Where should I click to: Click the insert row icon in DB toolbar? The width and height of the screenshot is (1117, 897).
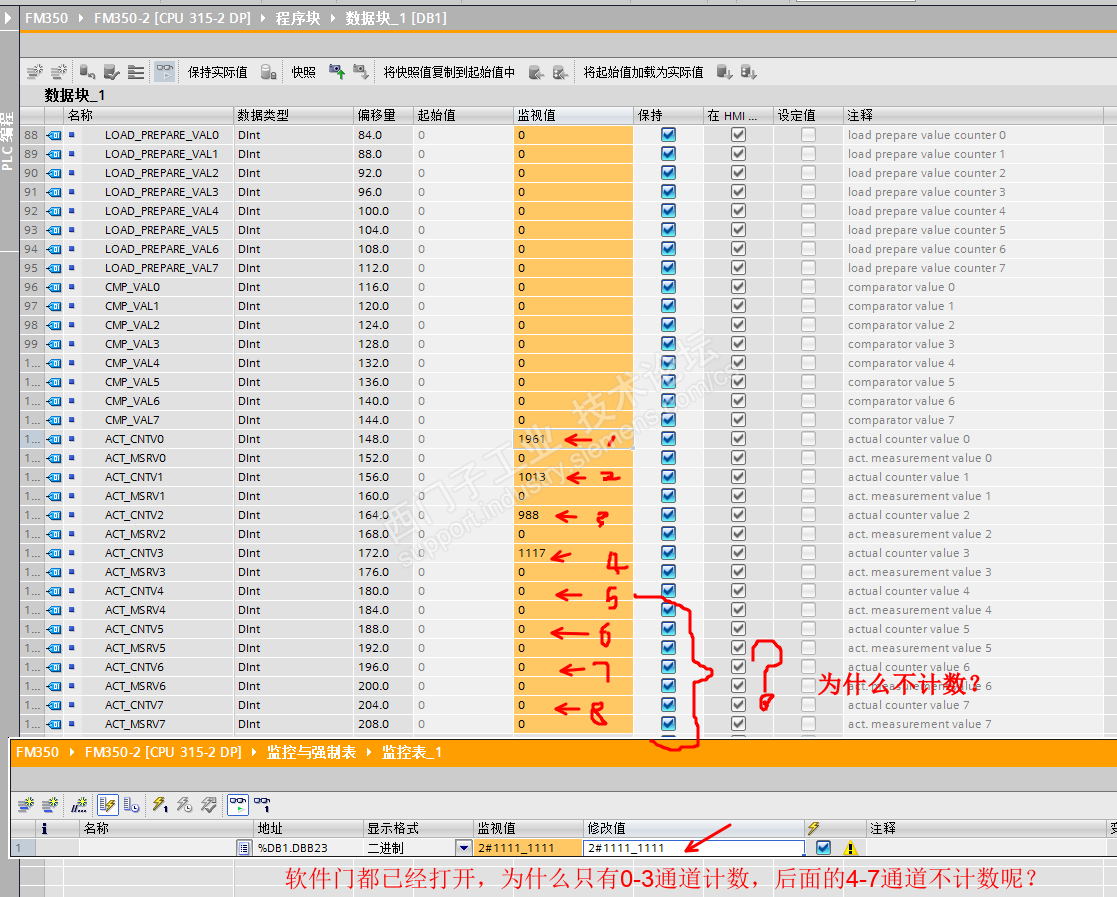pos(34,71)
